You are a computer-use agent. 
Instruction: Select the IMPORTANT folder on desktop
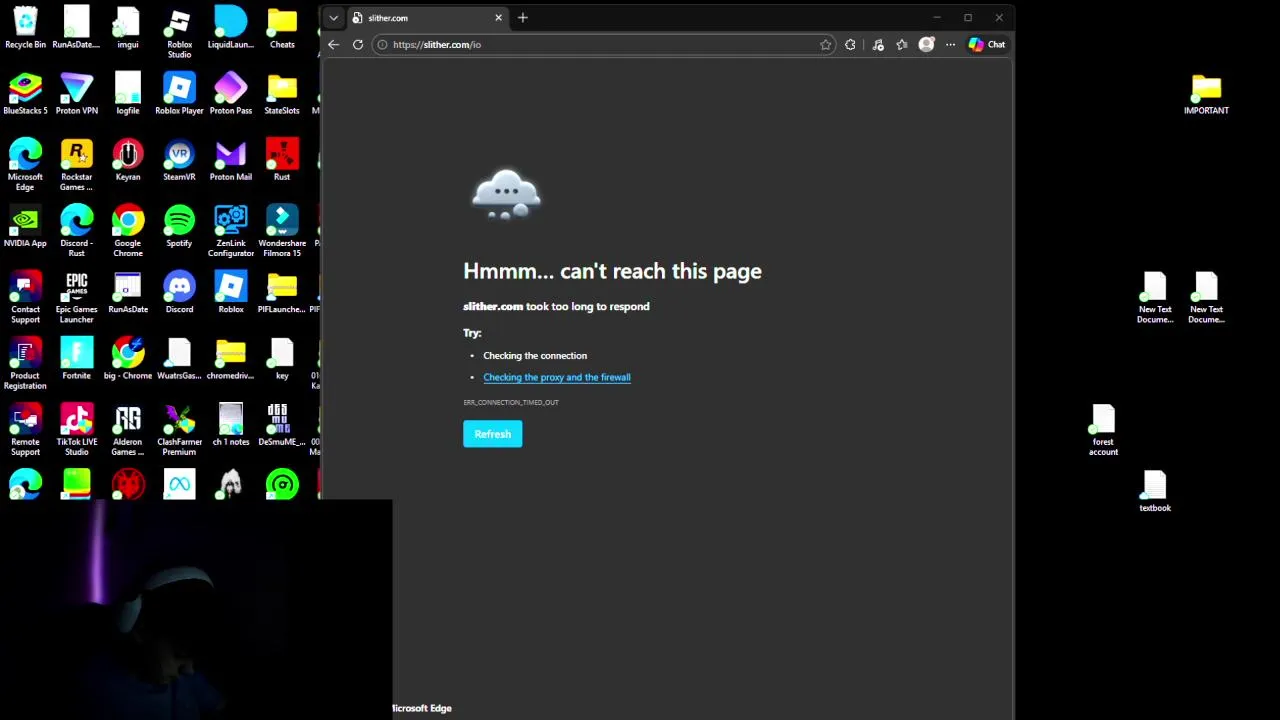click(1206, 94)
